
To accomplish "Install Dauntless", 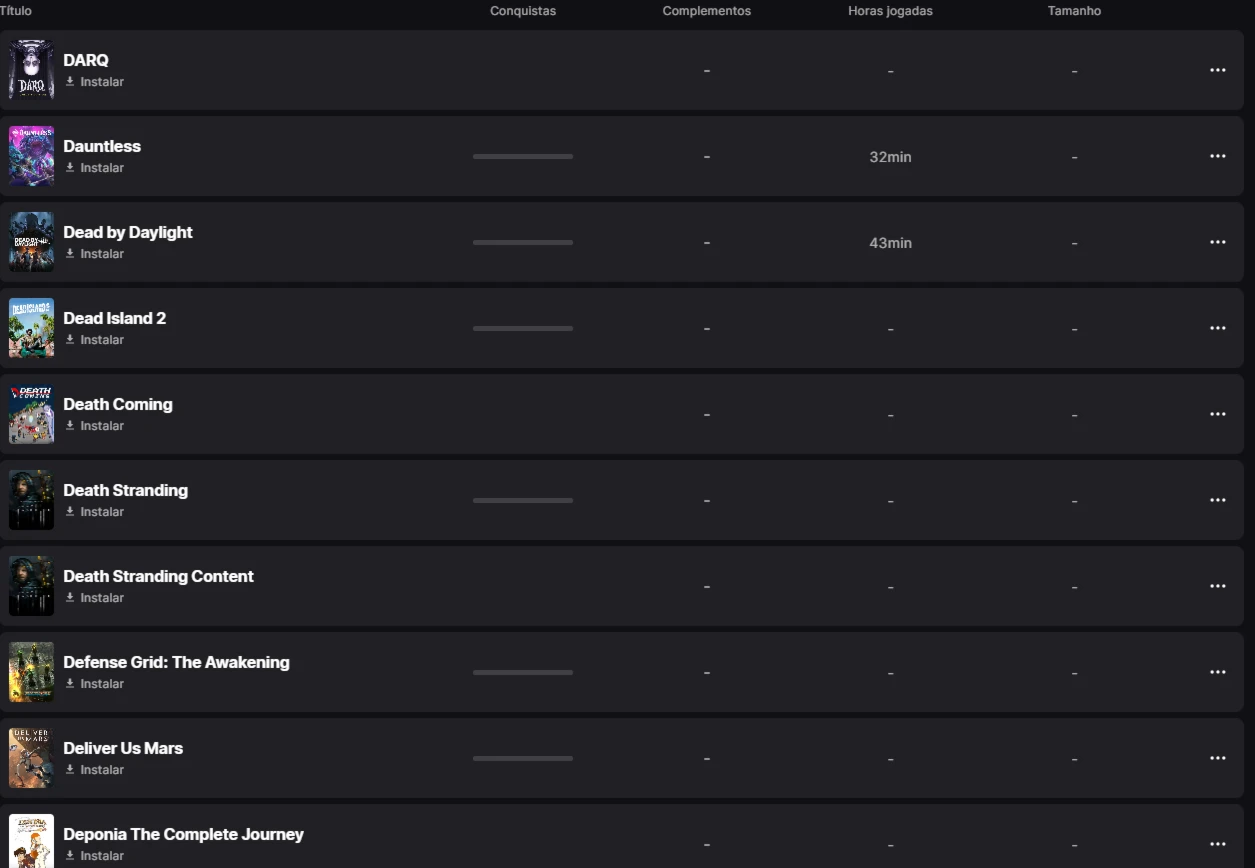I will tap(95, 168).
